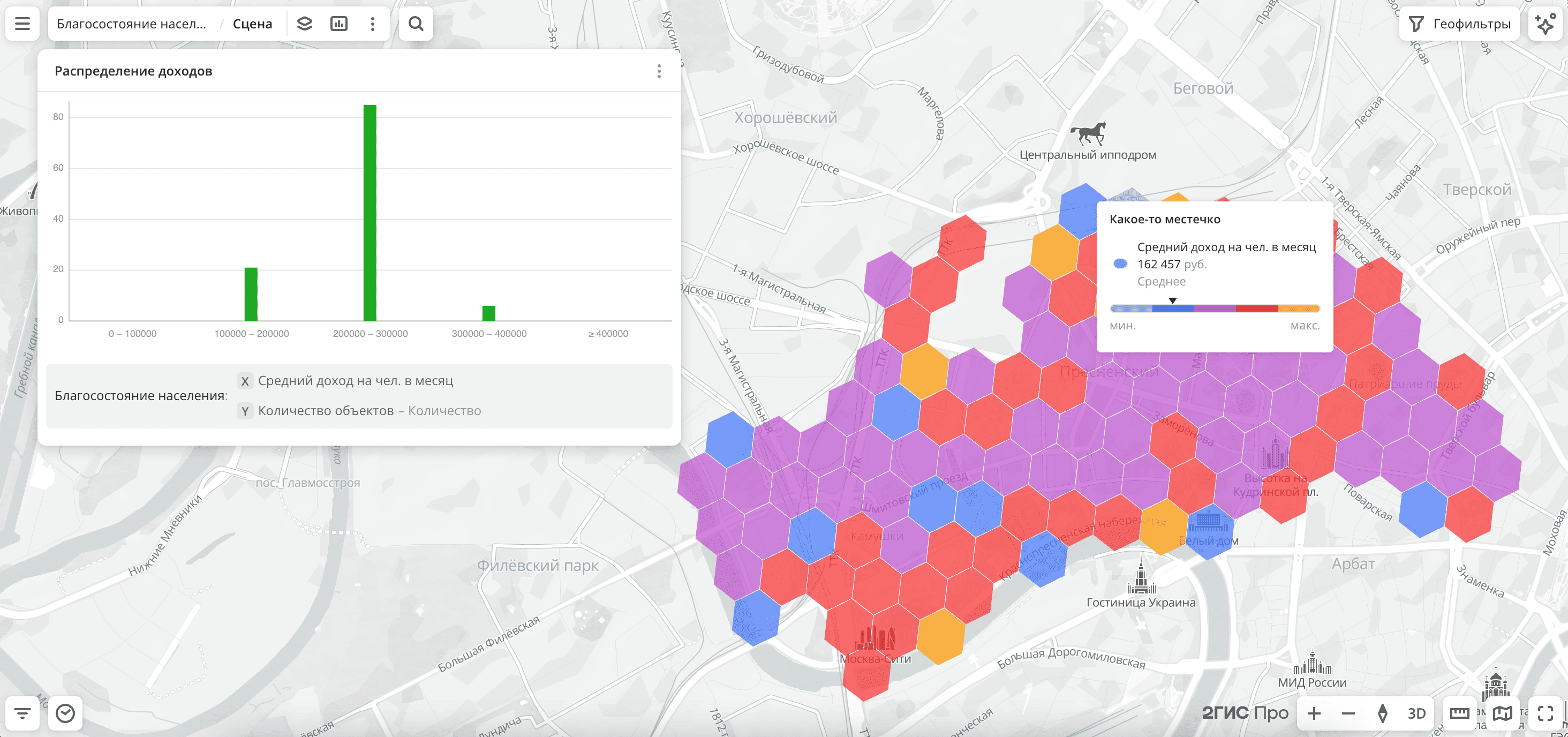Open the layers panel icon

click(x=304, y=24)
